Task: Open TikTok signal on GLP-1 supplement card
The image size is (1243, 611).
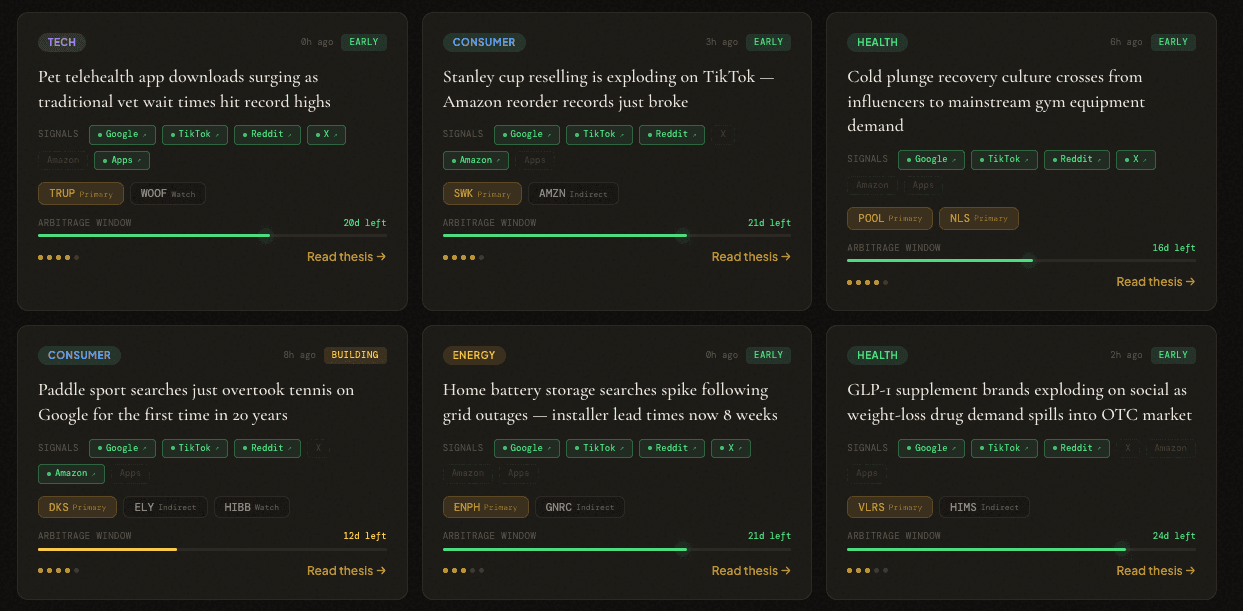Action: tap(1004, 448)
